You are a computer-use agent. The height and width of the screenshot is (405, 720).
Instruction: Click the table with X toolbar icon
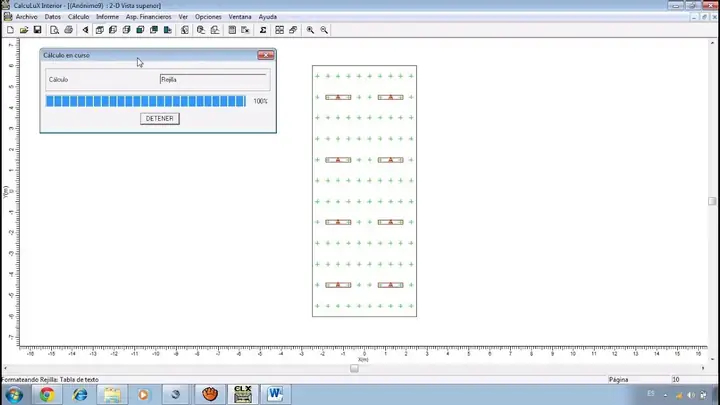246,30
